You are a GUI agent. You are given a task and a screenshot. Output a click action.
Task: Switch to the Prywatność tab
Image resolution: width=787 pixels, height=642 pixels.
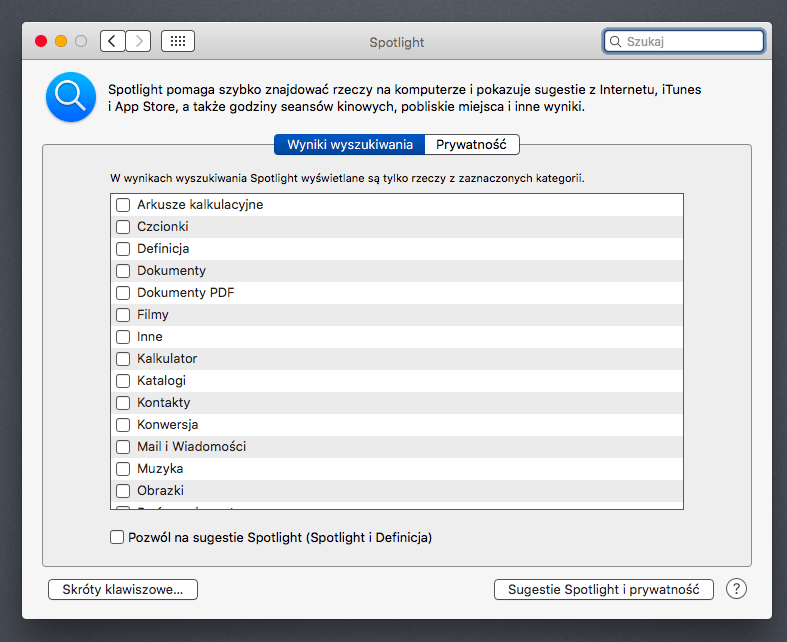click(x=472, y=144)
